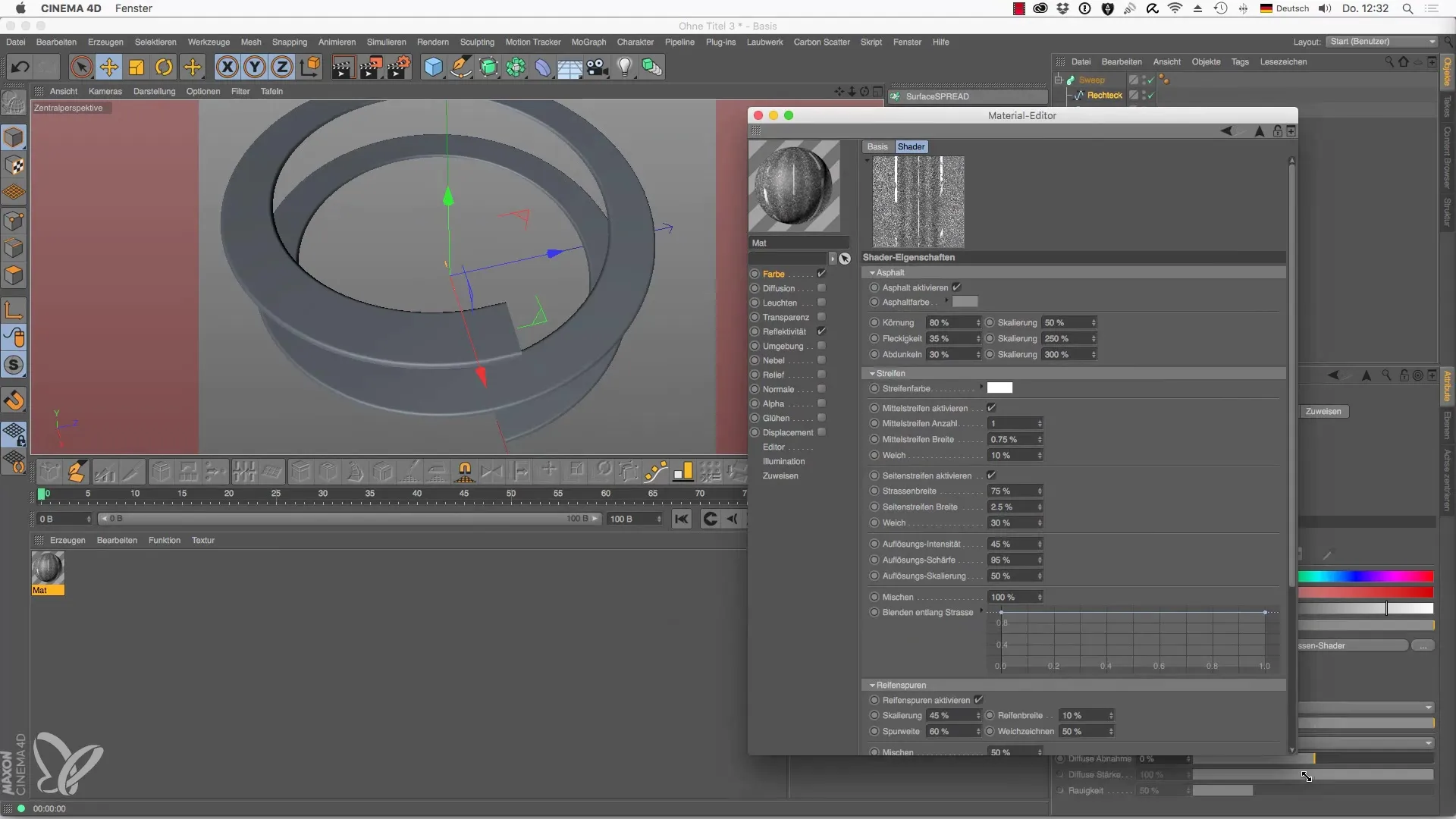Switch to texture mode
This screenshot has height=819, width=1456.
click(x=14, y=165)
